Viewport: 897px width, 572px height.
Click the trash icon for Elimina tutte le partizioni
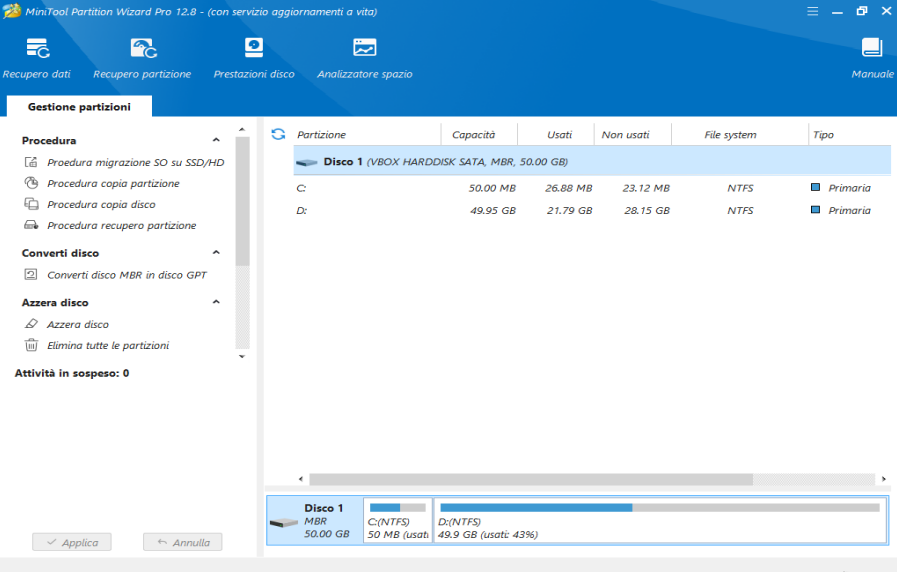pos(31,345)
